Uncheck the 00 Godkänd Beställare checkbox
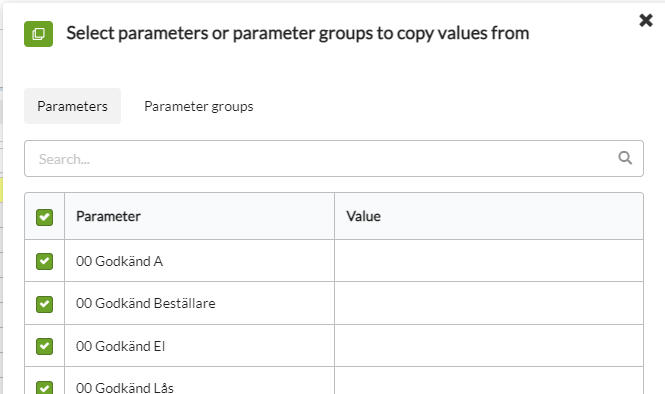 point(45,304)
